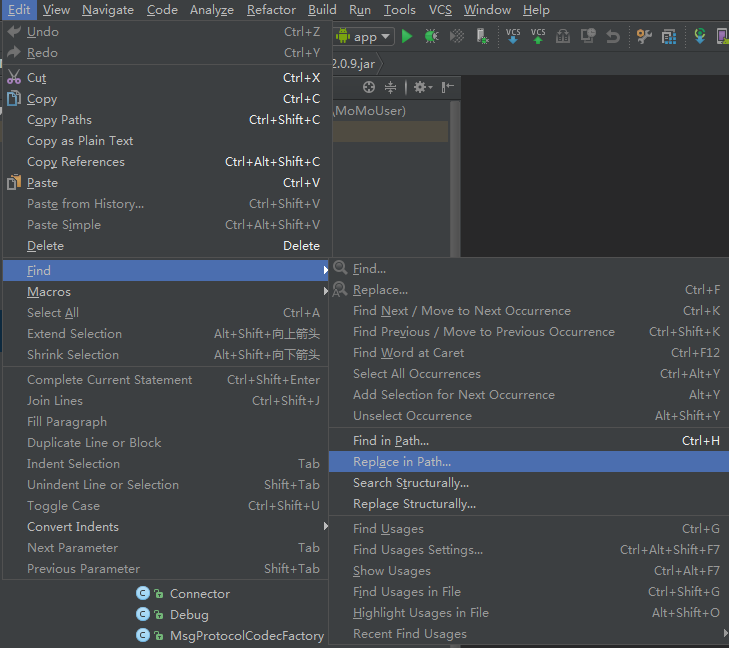Open project structure wrench icon

tap(644, 36)
